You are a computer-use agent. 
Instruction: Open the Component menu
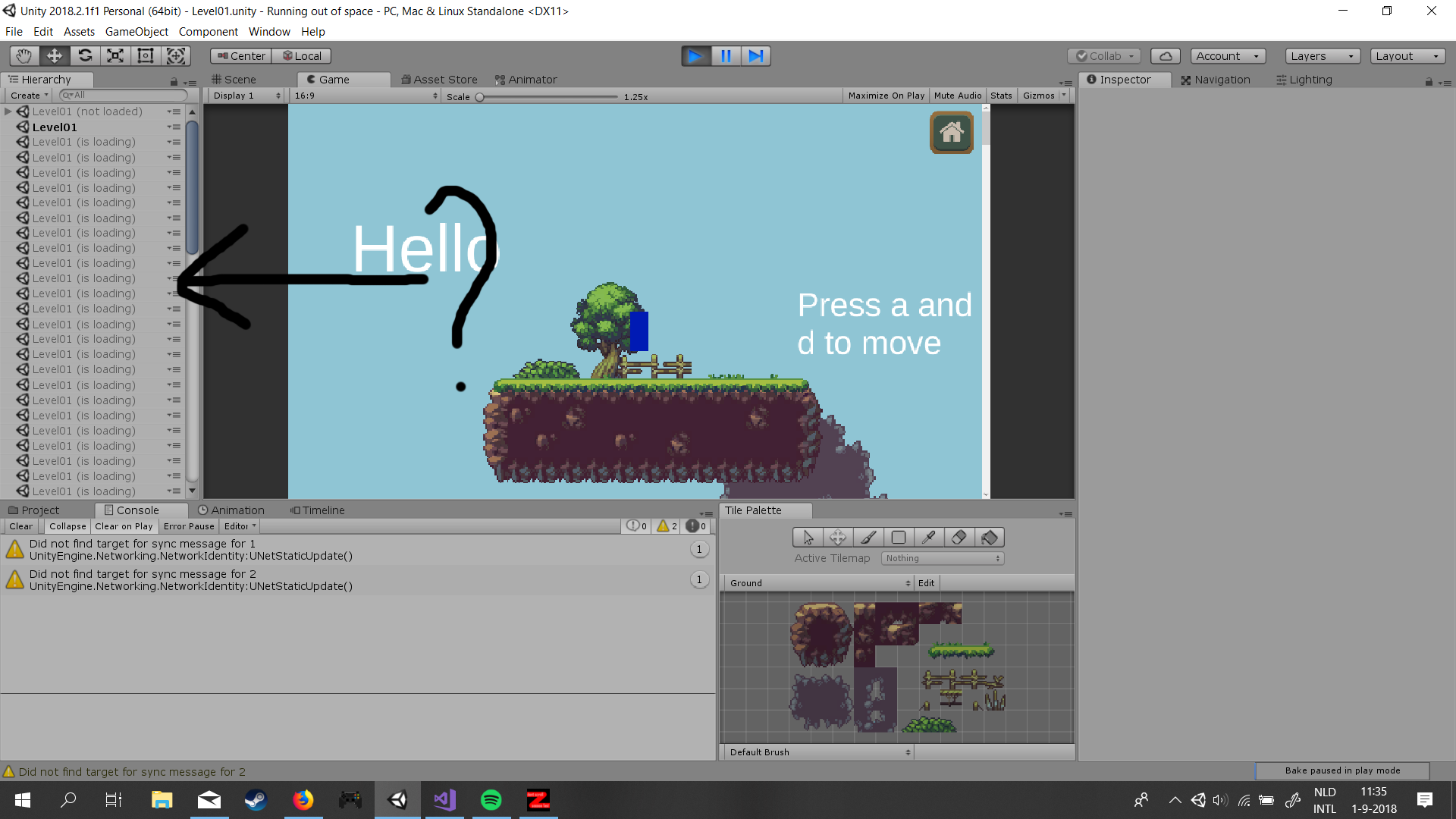(208, 32)
